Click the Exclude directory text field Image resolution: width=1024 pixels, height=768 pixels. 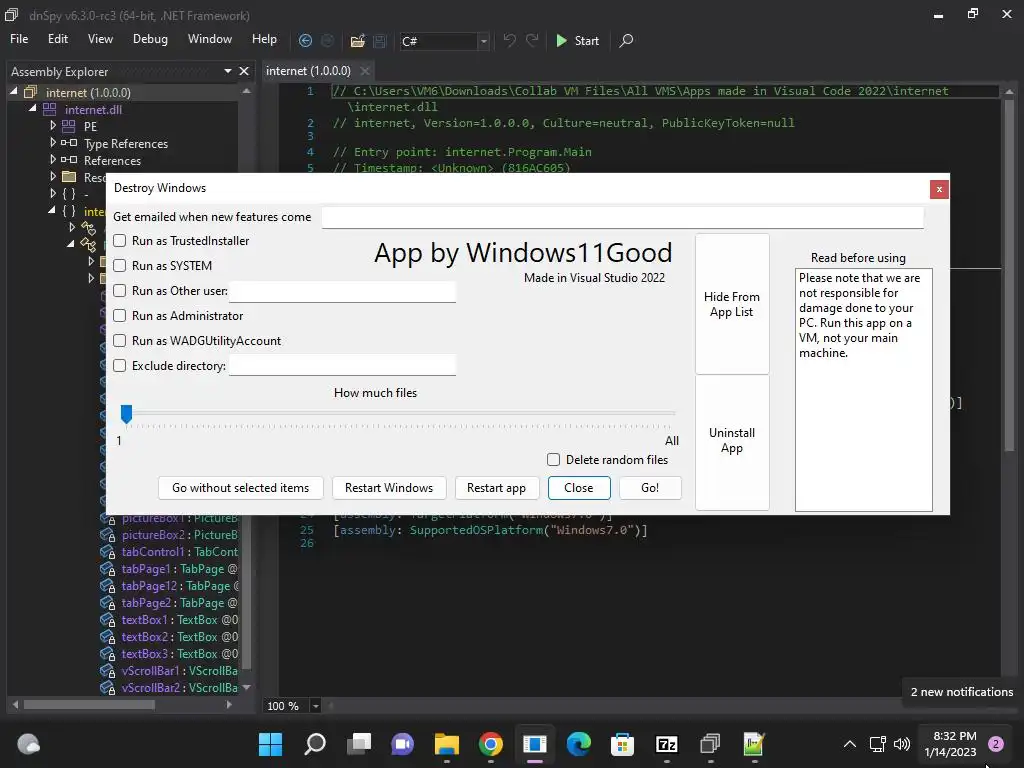coord(342,366)
